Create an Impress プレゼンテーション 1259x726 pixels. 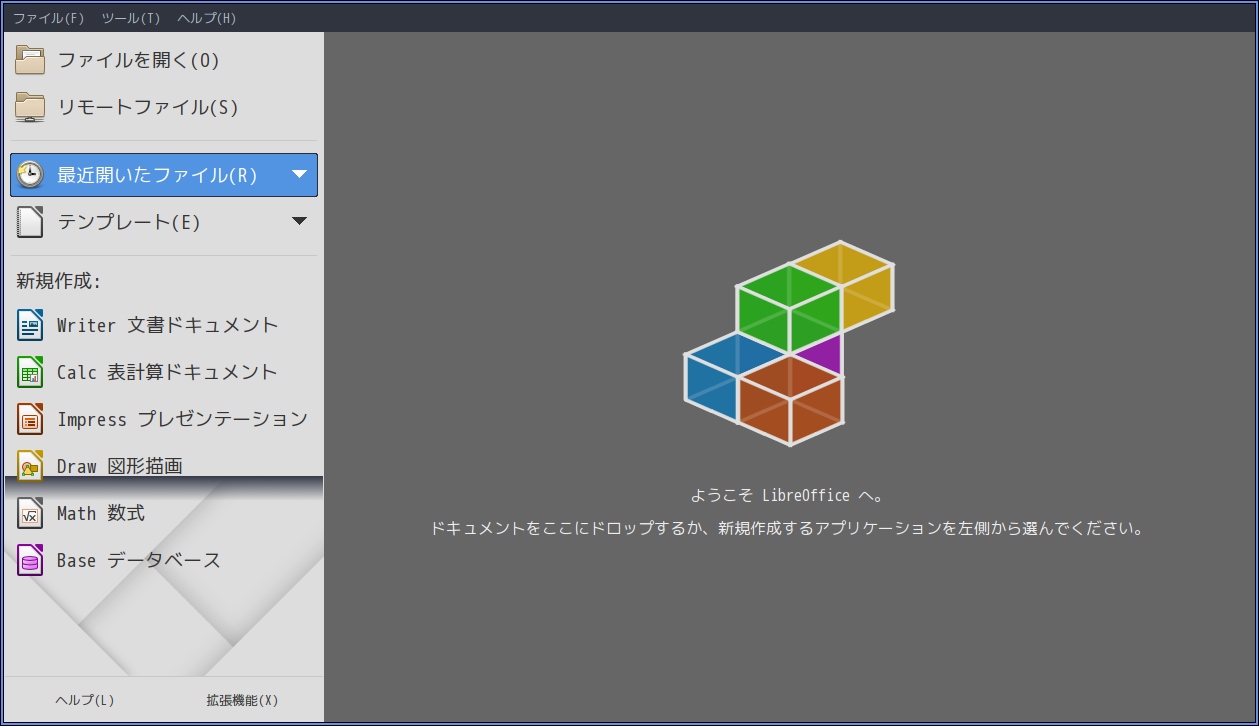point(182,419)
